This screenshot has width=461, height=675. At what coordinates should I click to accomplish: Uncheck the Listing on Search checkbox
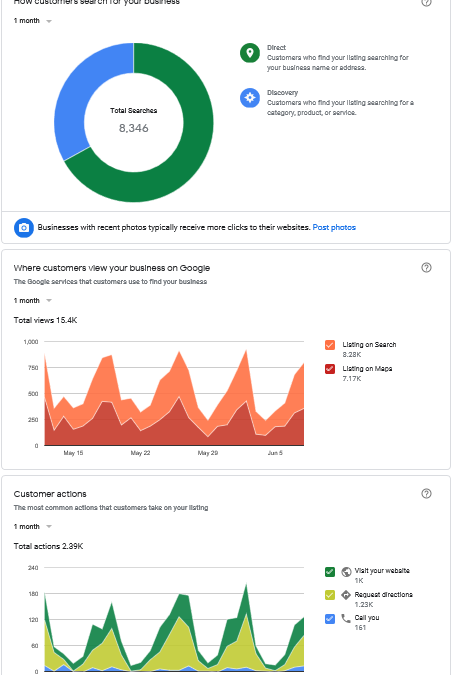(x=330, y=345)
